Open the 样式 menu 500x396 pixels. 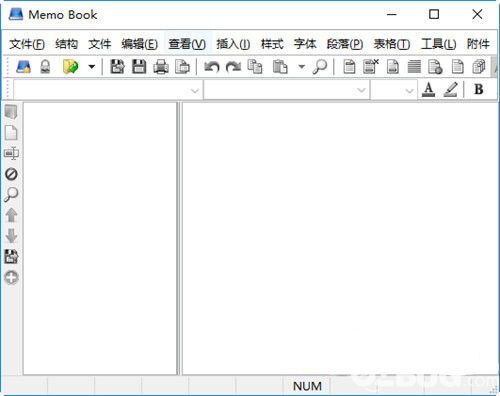[x=272, y=44]
